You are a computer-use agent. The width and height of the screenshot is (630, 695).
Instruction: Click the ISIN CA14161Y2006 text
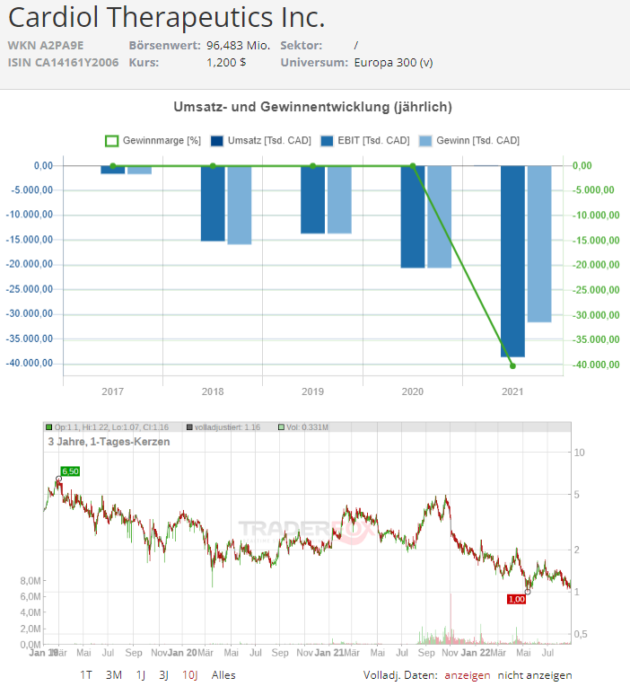tap(63, 62)
